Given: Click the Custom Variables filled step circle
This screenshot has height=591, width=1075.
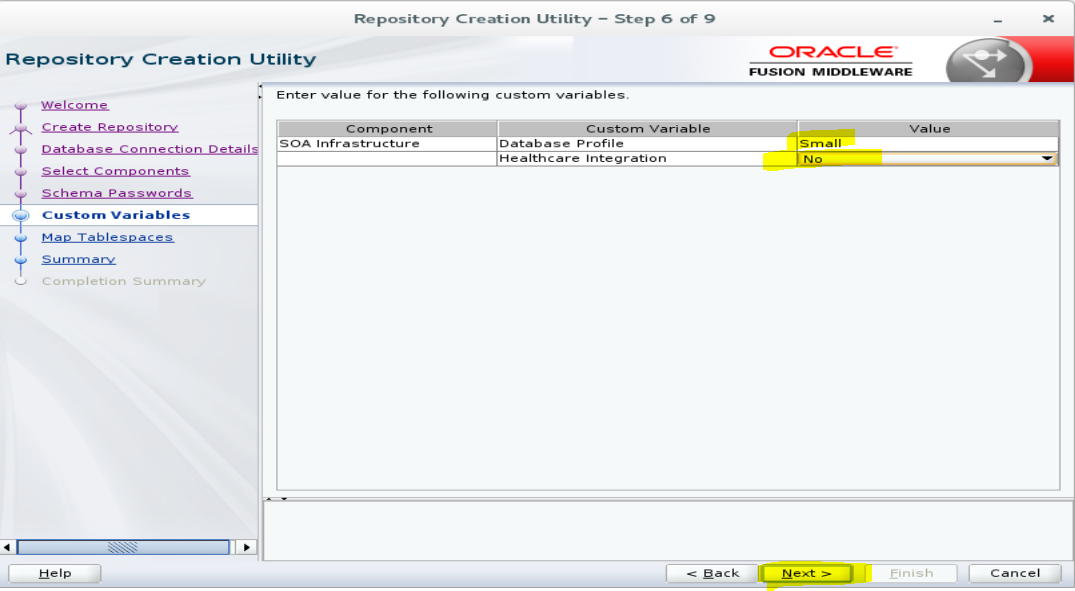Looking at the screenshot, I should (22, 214).
